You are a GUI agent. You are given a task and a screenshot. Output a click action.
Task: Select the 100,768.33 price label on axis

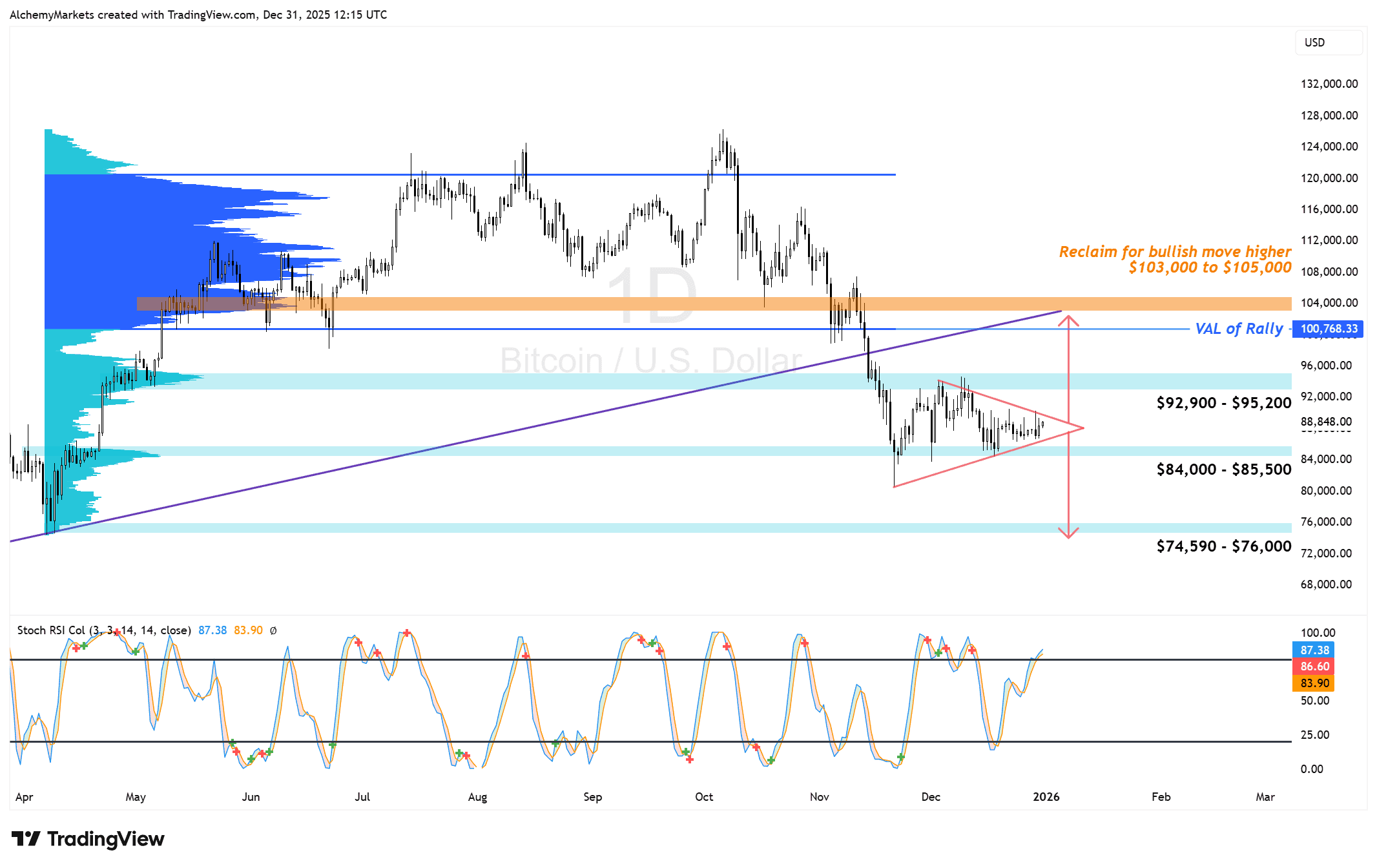pyautogui.click(x=1328, y=329)
